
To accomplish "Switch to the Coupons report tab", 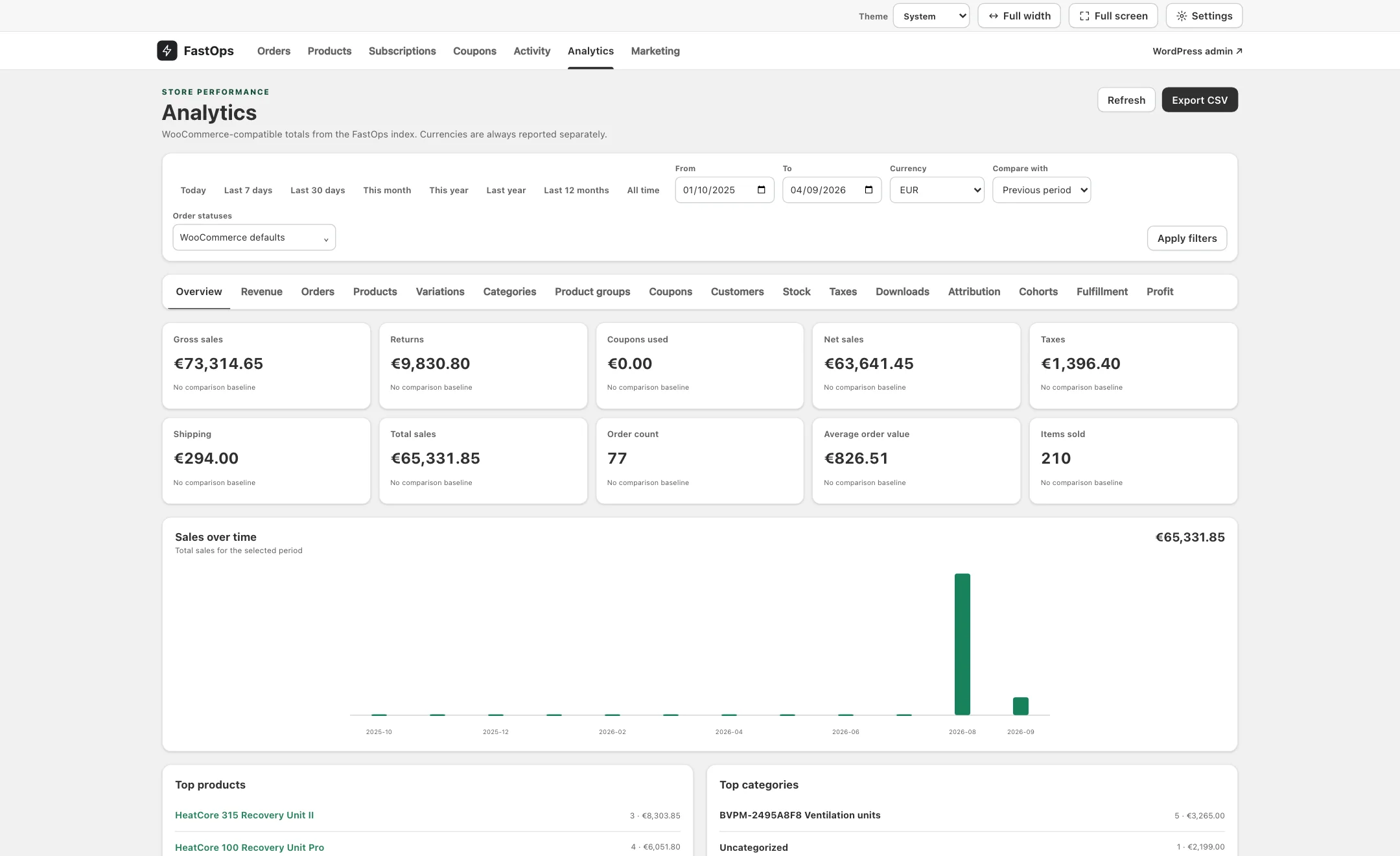I will coord(670,292).
